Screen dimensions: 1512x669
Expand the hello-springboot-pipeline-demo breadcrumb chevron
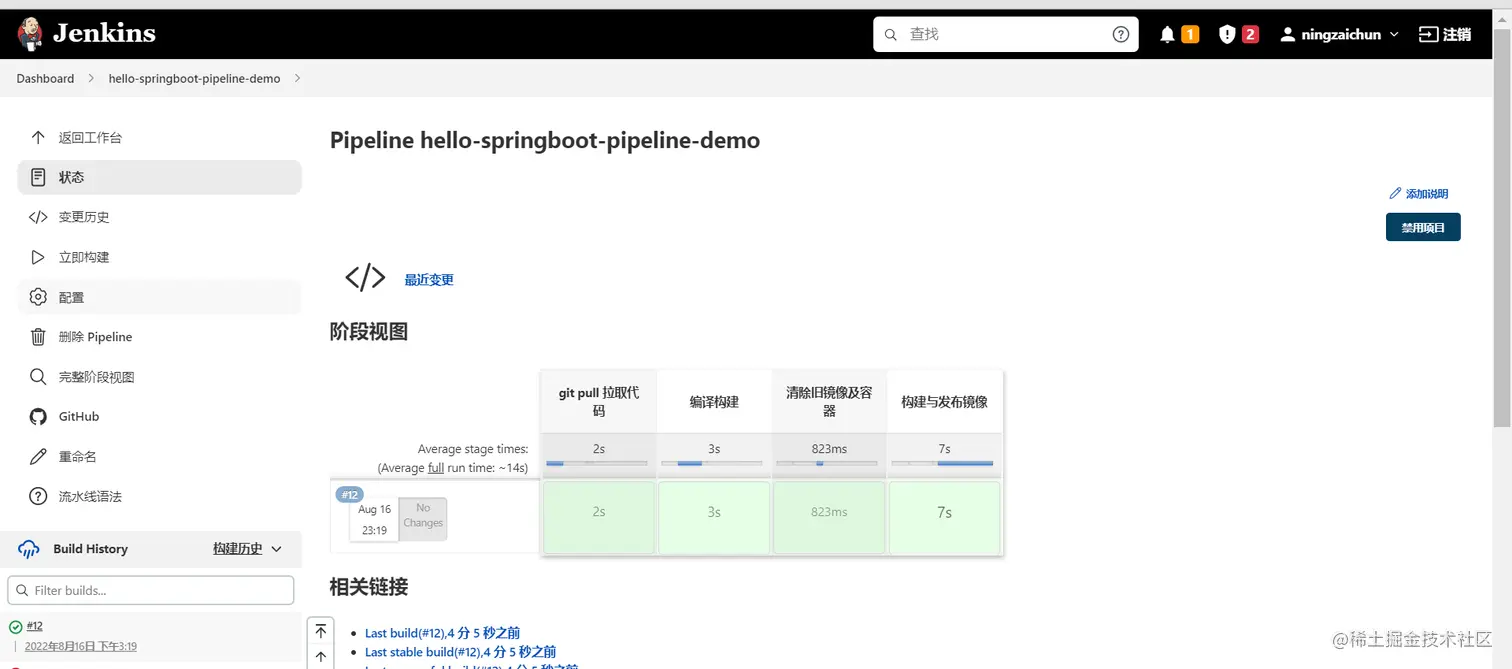[297, 78]
